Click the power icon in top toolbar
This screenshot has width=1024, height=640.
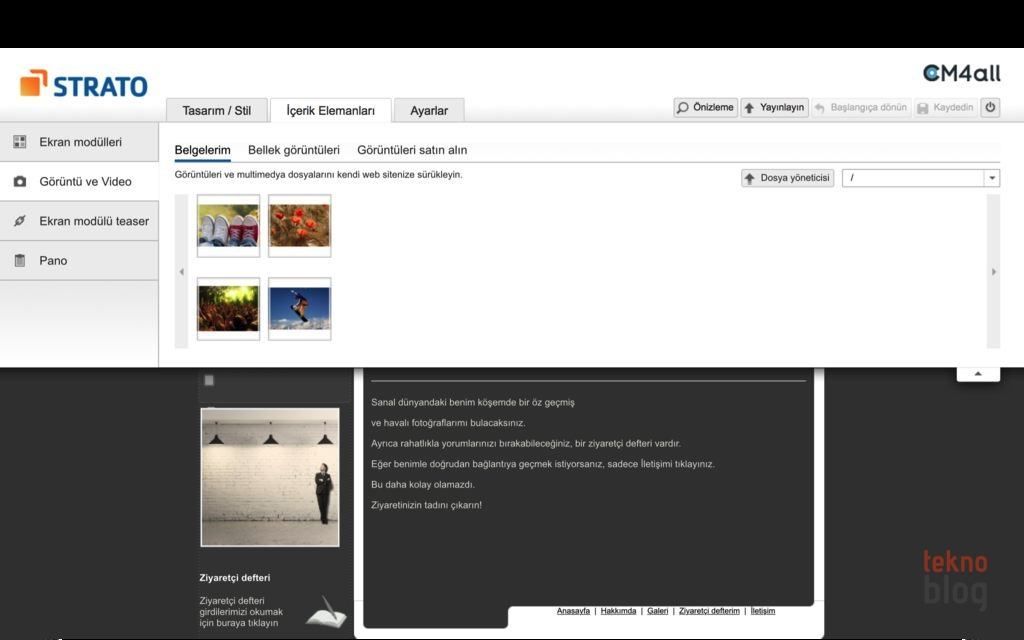(990, 108)
